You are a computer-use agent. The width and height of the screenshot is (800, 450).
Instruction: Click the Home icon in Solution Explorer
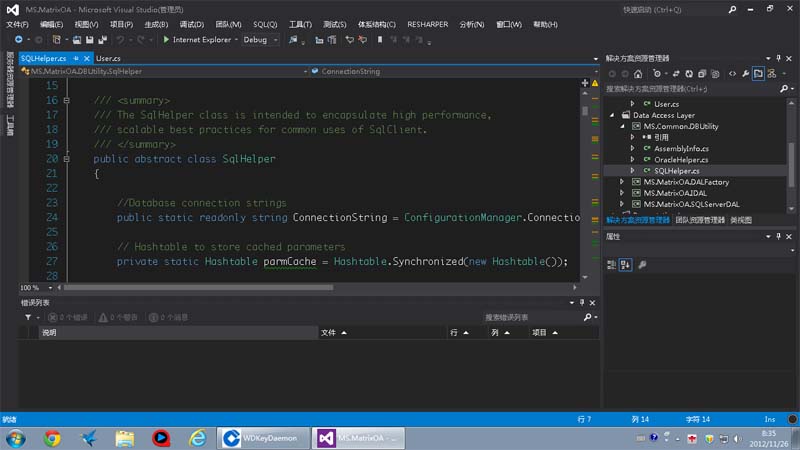pyautogui.click(x=638, y=74)
